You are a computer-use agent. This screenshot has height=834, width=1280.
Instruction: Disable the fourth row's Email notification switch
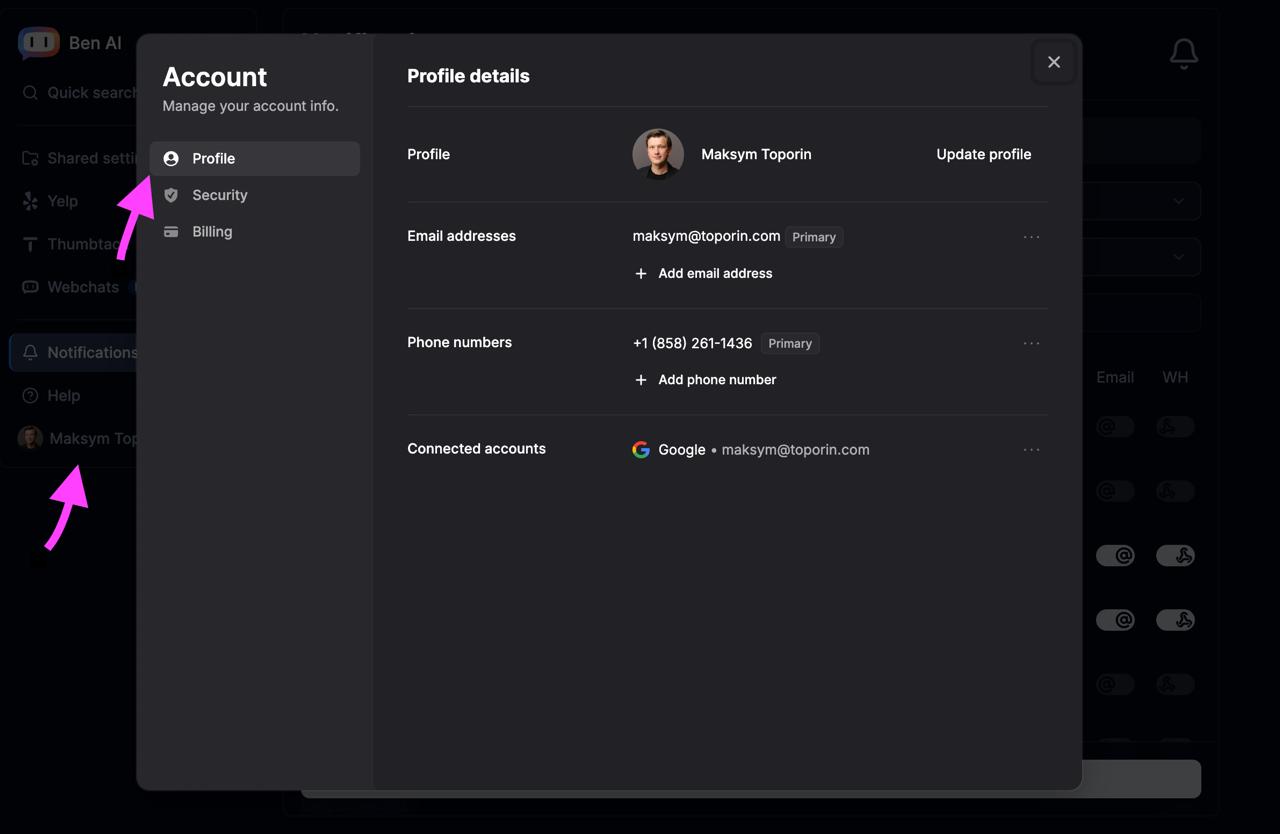tap(1115, 620)
